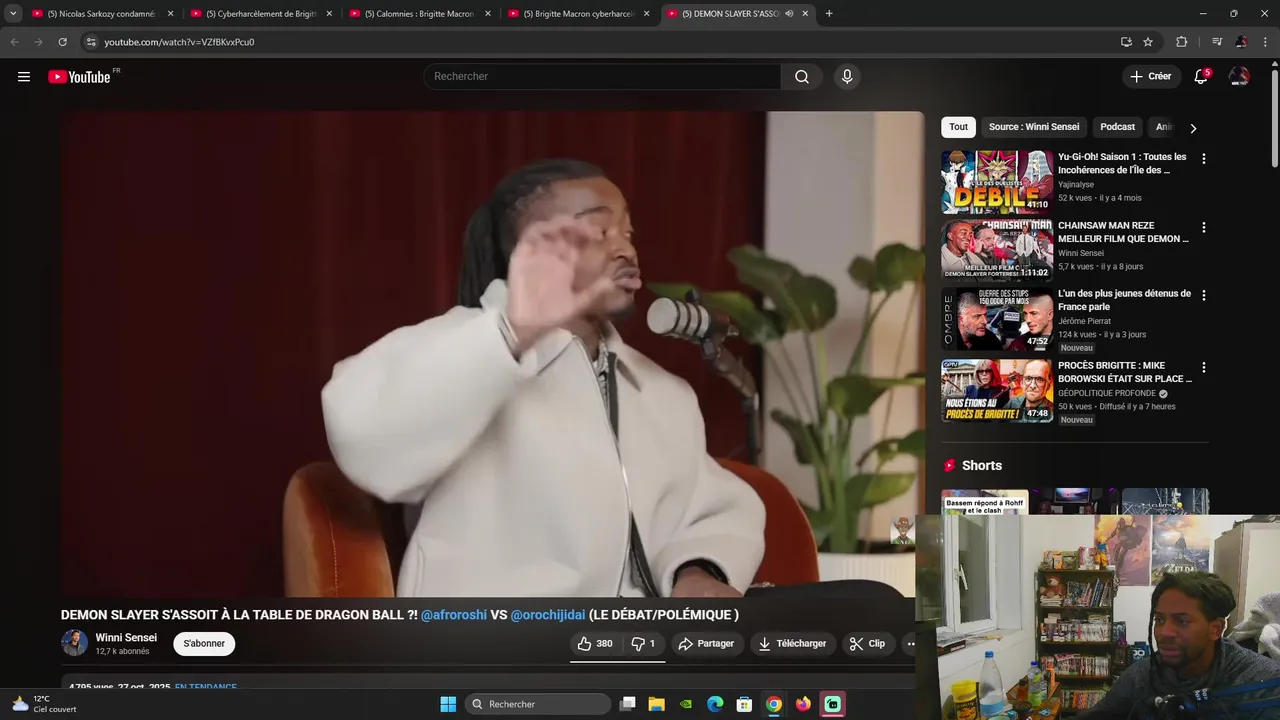Open the Chrome extensions puzzle icon
The width and height of the screenshot is (1280, 720).
tap(1181, 42)
